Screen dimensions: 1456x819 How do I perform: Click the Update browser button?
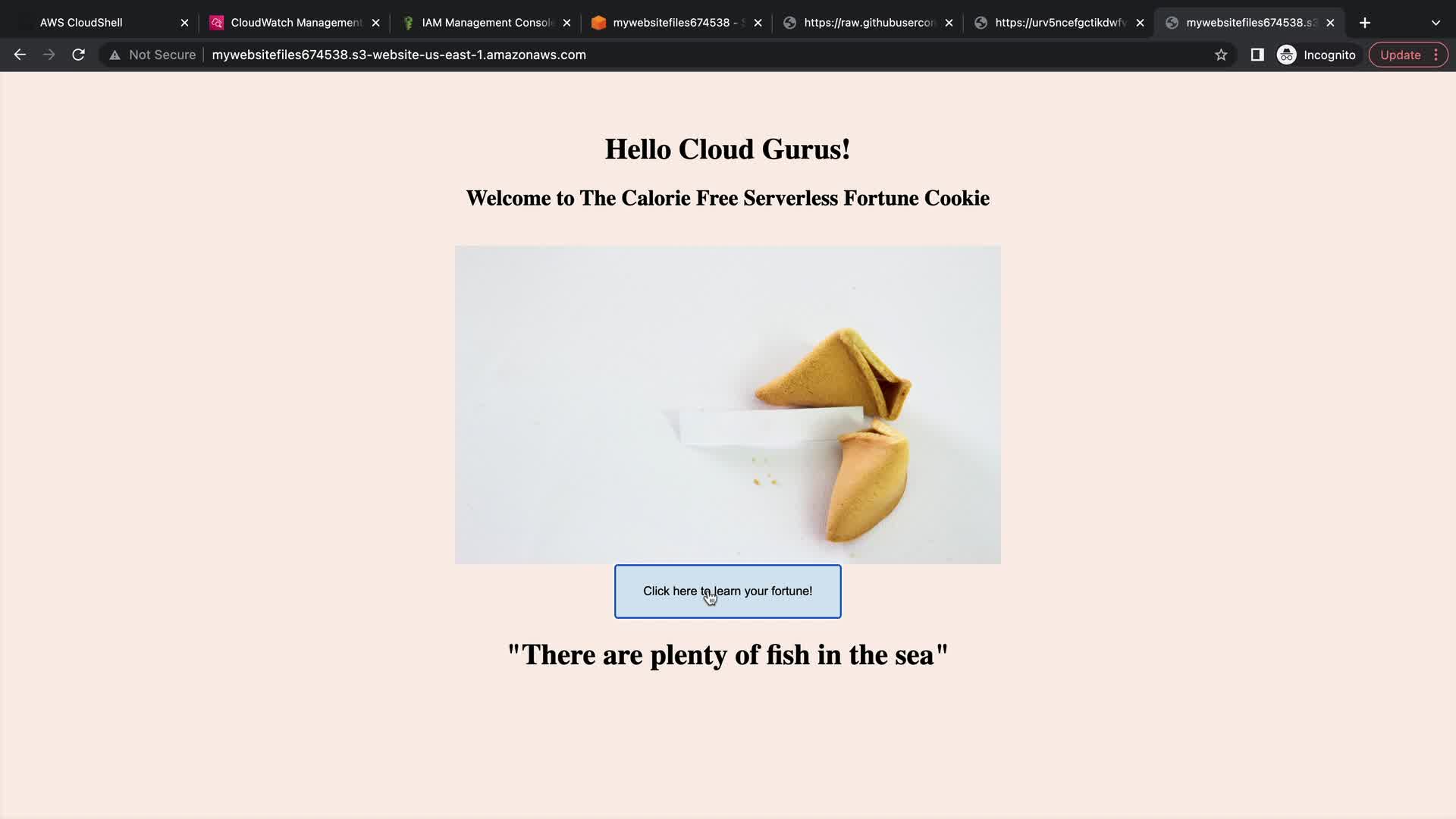(1400, 55)
